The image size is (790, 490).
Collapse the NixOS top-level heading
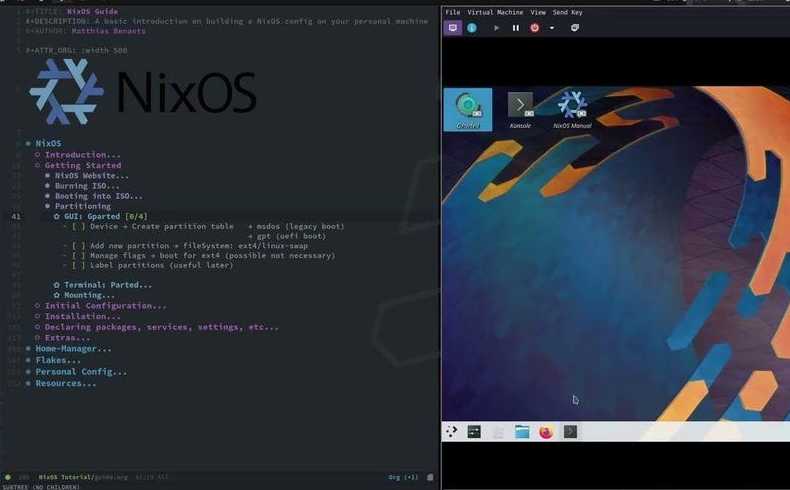pos(48,144)
